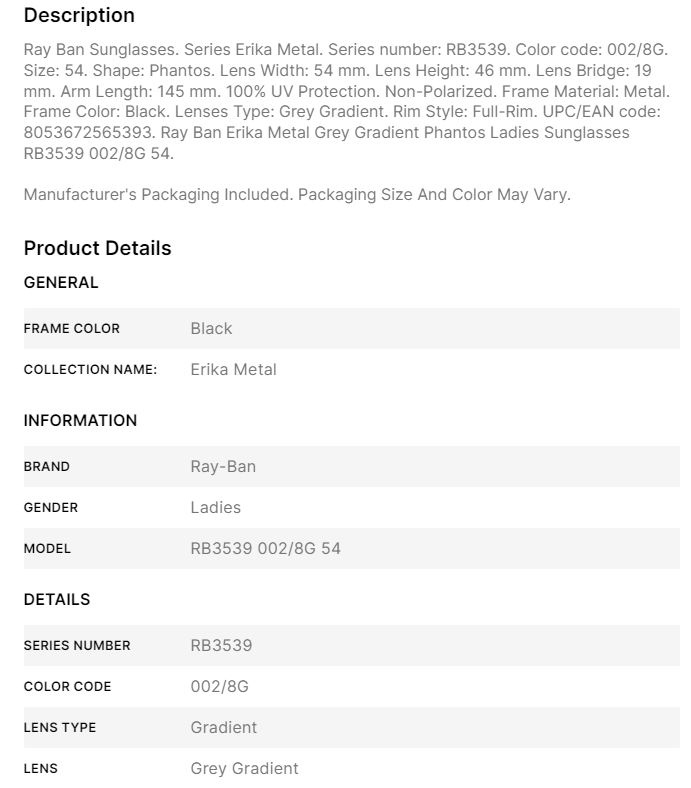691x788 pixels.
Task: Select the FRAME COLOR row label
Action: (x=72, y=329)
